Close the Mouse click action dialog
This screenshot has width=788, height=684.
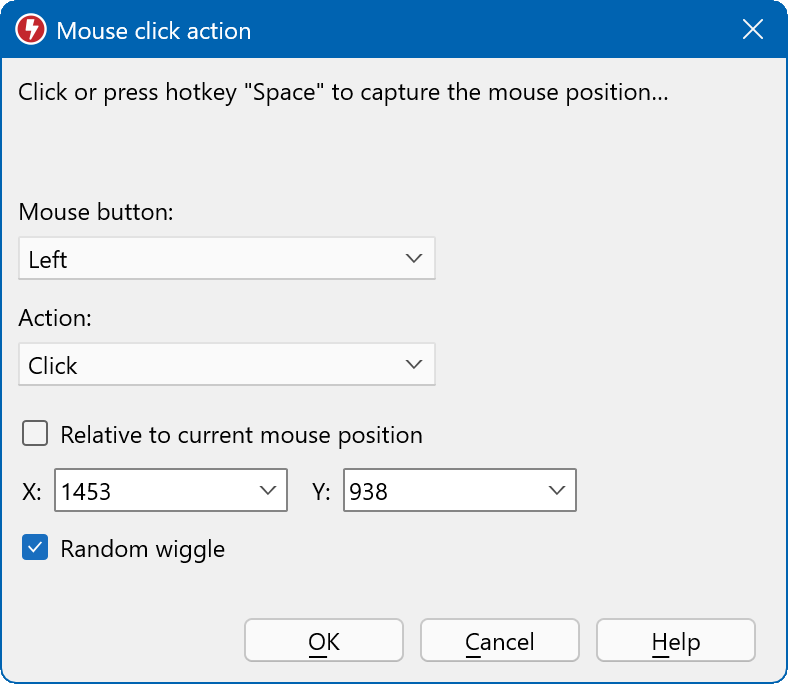coord(753,30)
